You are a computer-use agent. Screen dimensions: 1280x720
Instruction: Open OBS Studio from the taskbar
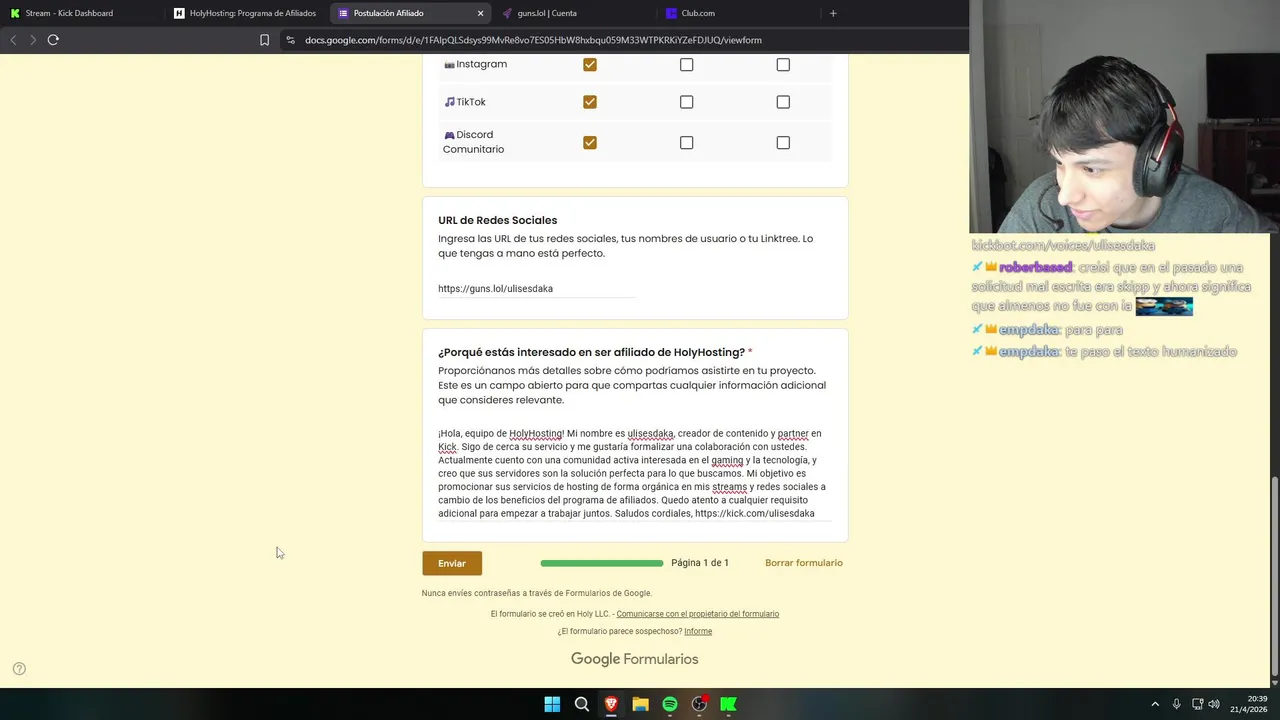point(699,704)
